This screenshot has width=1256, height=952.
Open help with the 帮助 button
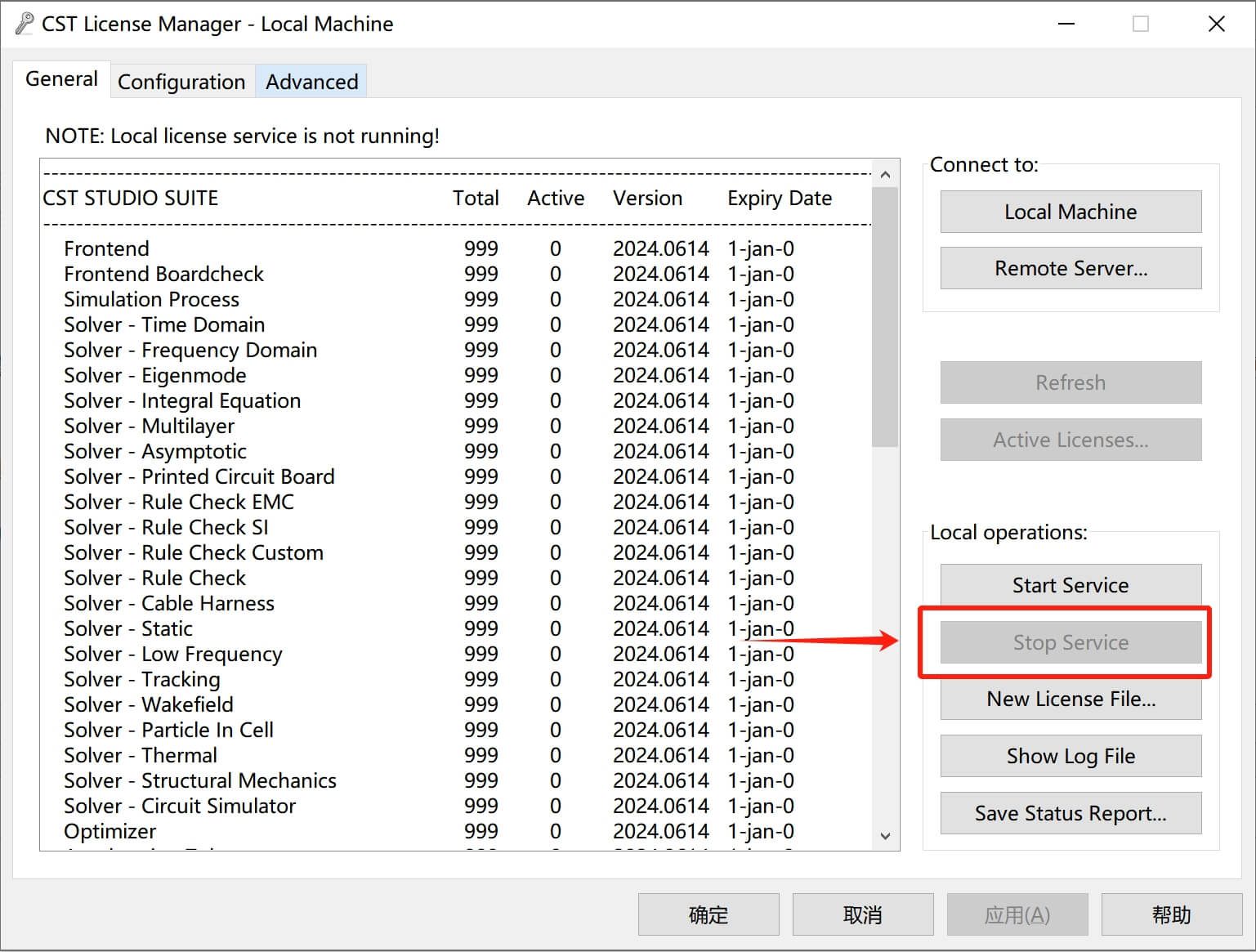pyautogui.click(x=1172, y=914)
